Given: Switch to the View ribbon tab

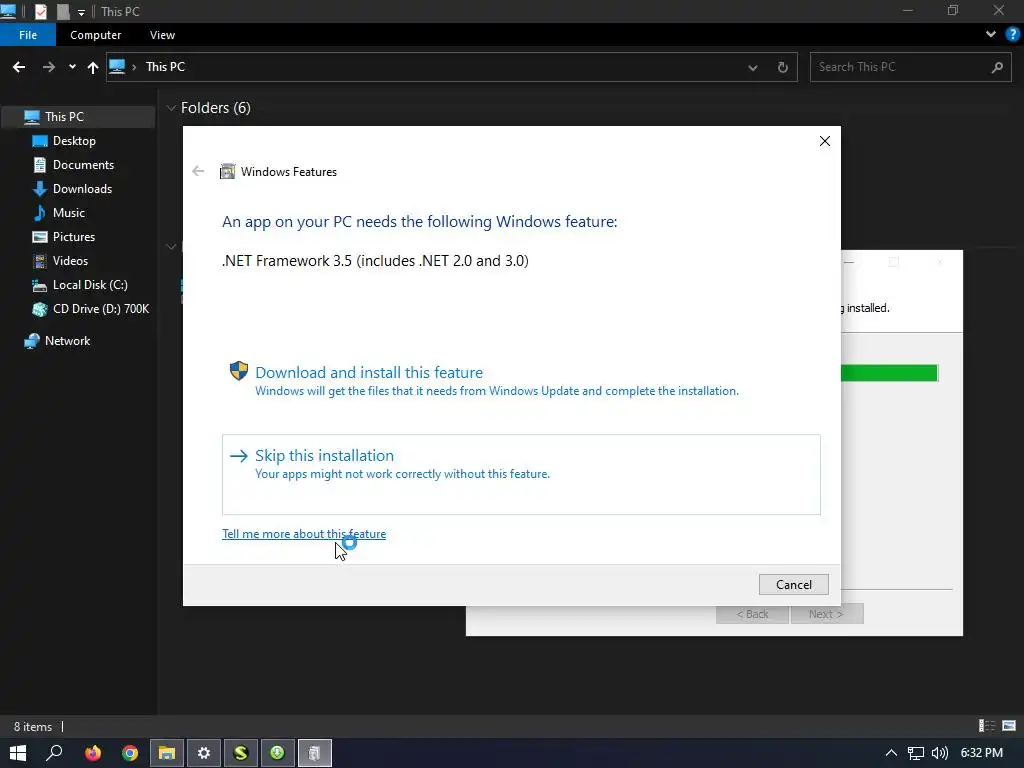Looking at the screenshot, I should click(162, 35).
